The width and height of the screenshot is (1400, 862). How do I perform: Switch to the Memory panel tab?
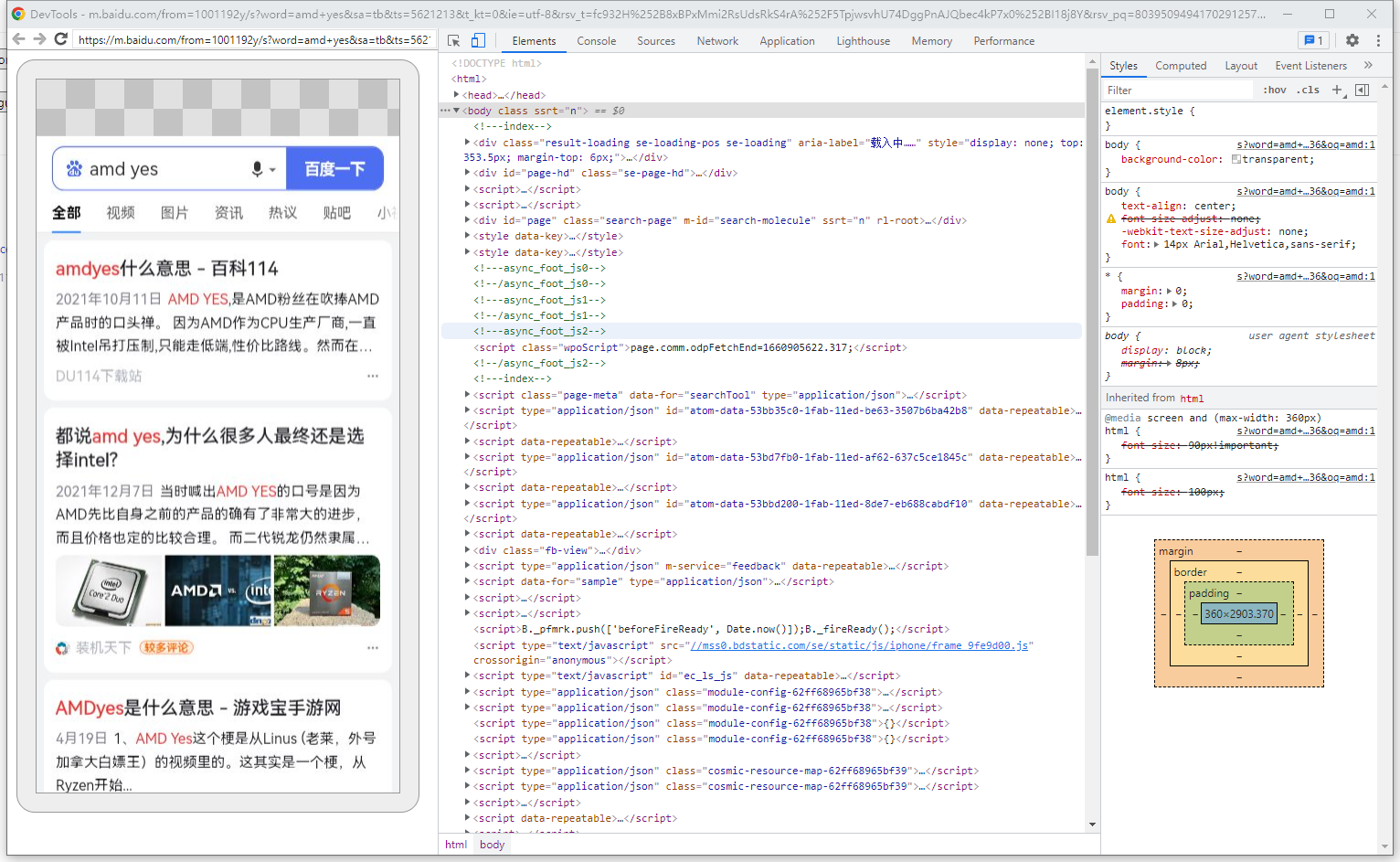[x=931, y=41]
